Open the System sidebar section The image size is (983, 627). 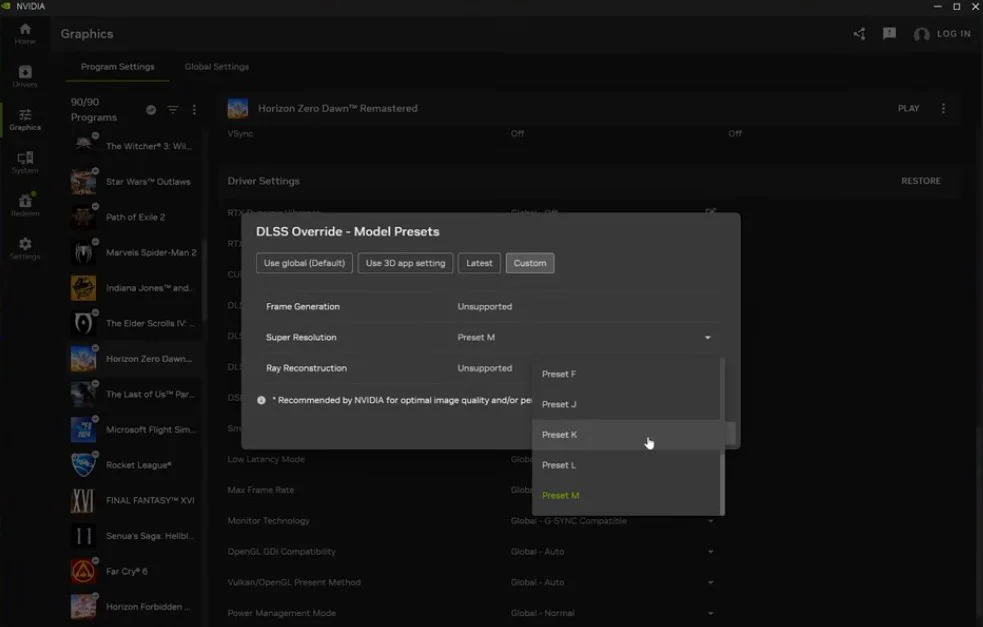click(x=25, y=162)
